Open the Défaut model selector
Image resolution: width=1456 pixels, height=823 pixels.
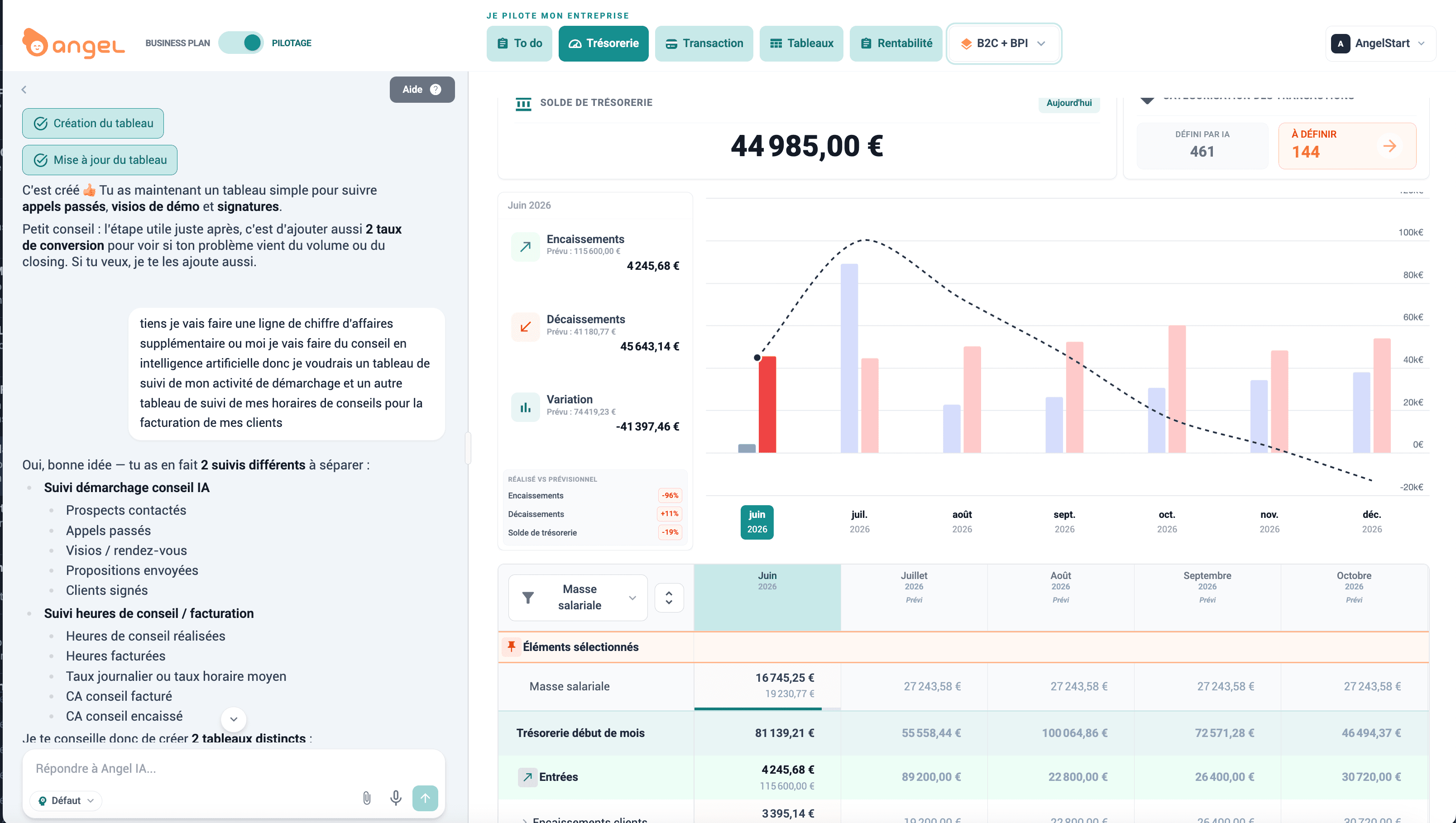pyautogui.click(x=66, y=800)
